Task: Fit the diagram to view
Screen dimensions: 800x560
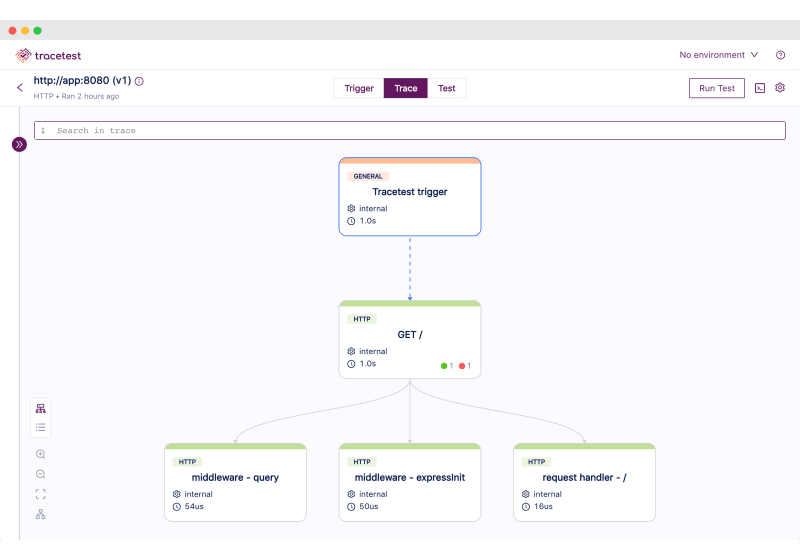Action: click(41, 494)
